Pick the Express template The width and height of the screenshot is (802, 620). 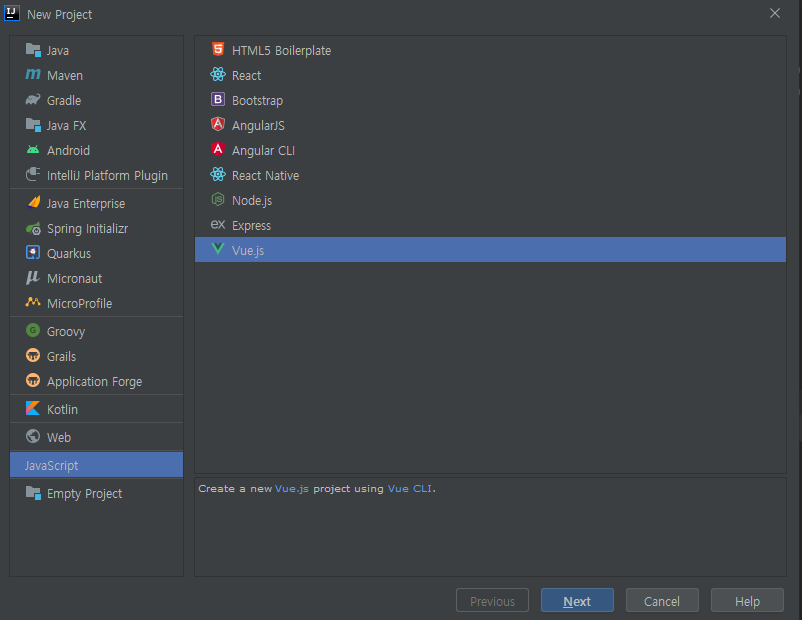pyautogui.click(x=490, y=226)
